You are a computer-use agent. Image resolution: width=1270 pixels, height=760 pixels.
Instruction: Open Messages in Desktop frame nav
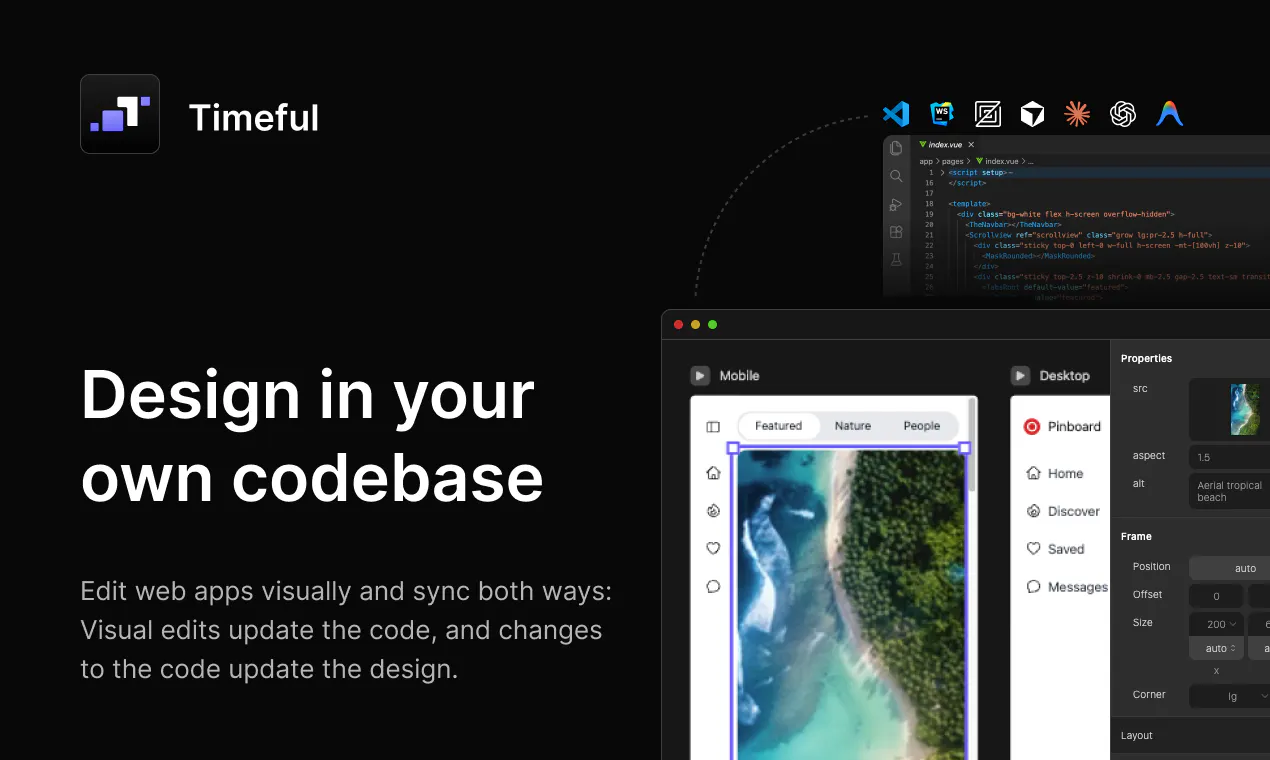point(1067,587)
